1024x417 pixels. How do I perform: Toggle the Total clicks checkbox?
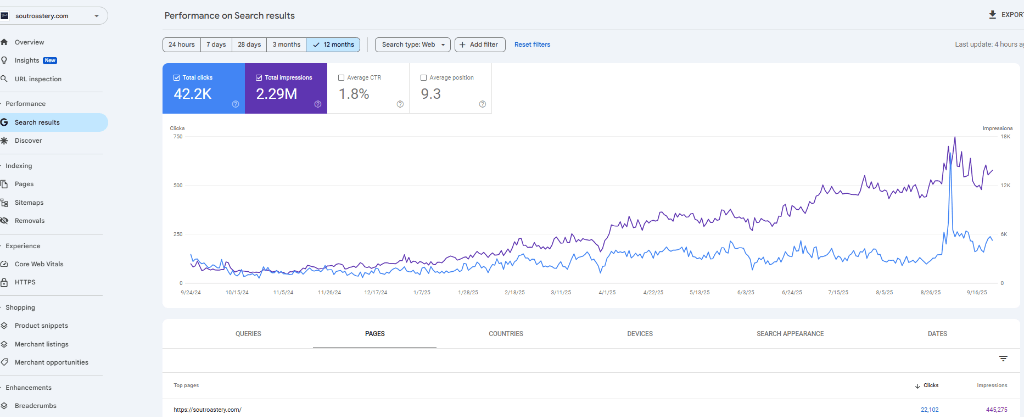[x=176, y=77]
